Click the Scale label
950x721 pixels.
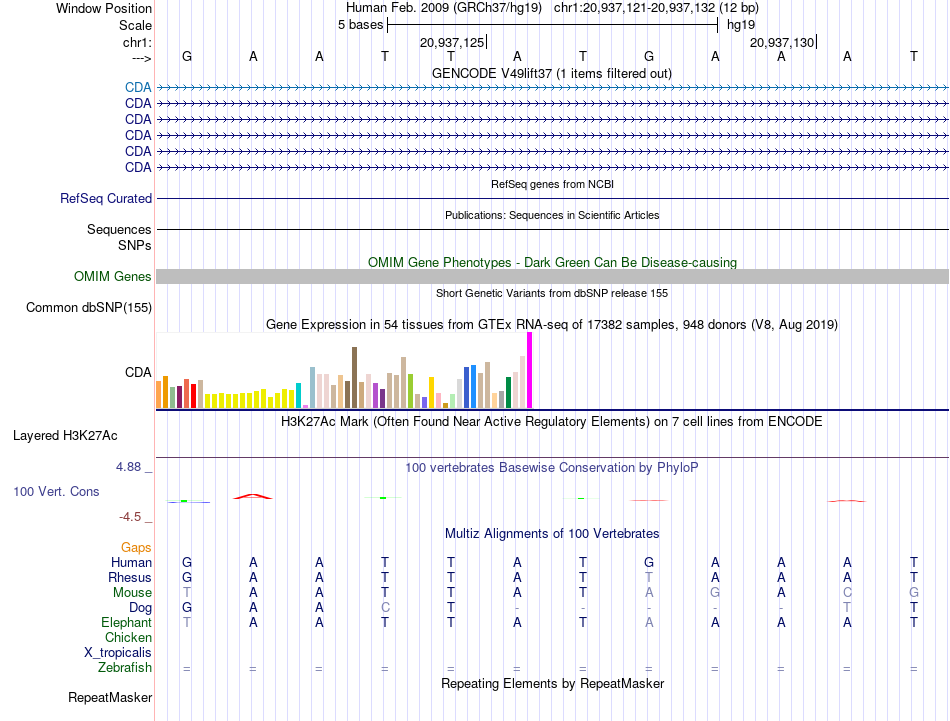[x=135, y=25]
